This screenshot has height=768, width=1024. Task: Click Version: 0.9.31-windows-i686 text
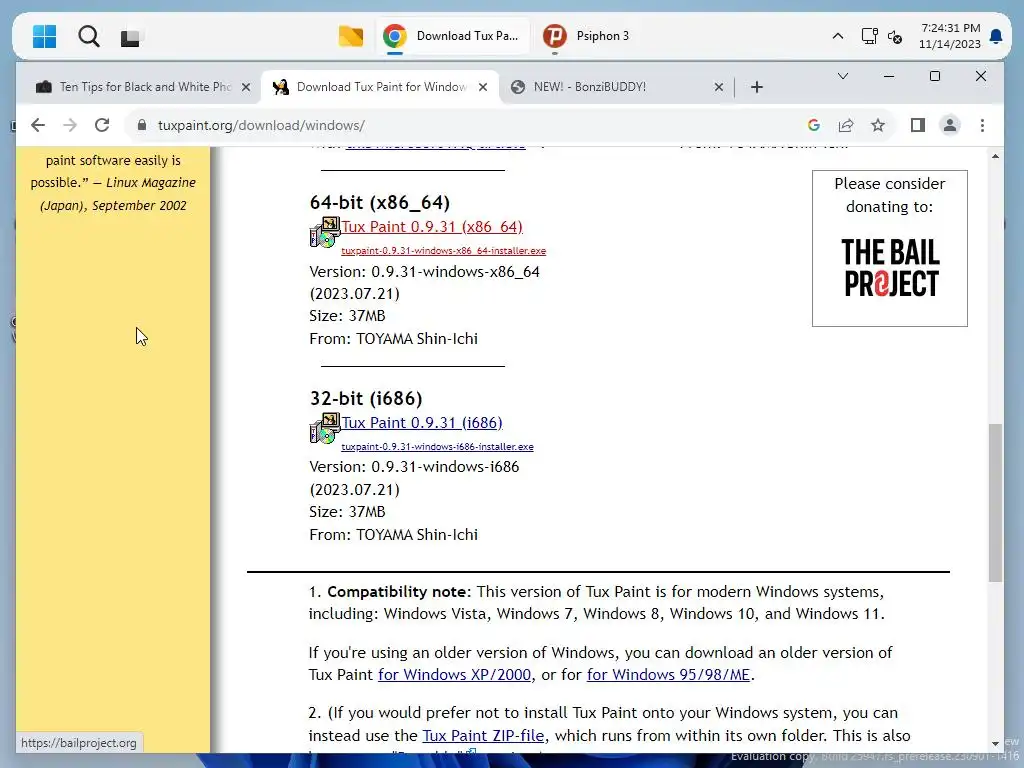[414, 467]
